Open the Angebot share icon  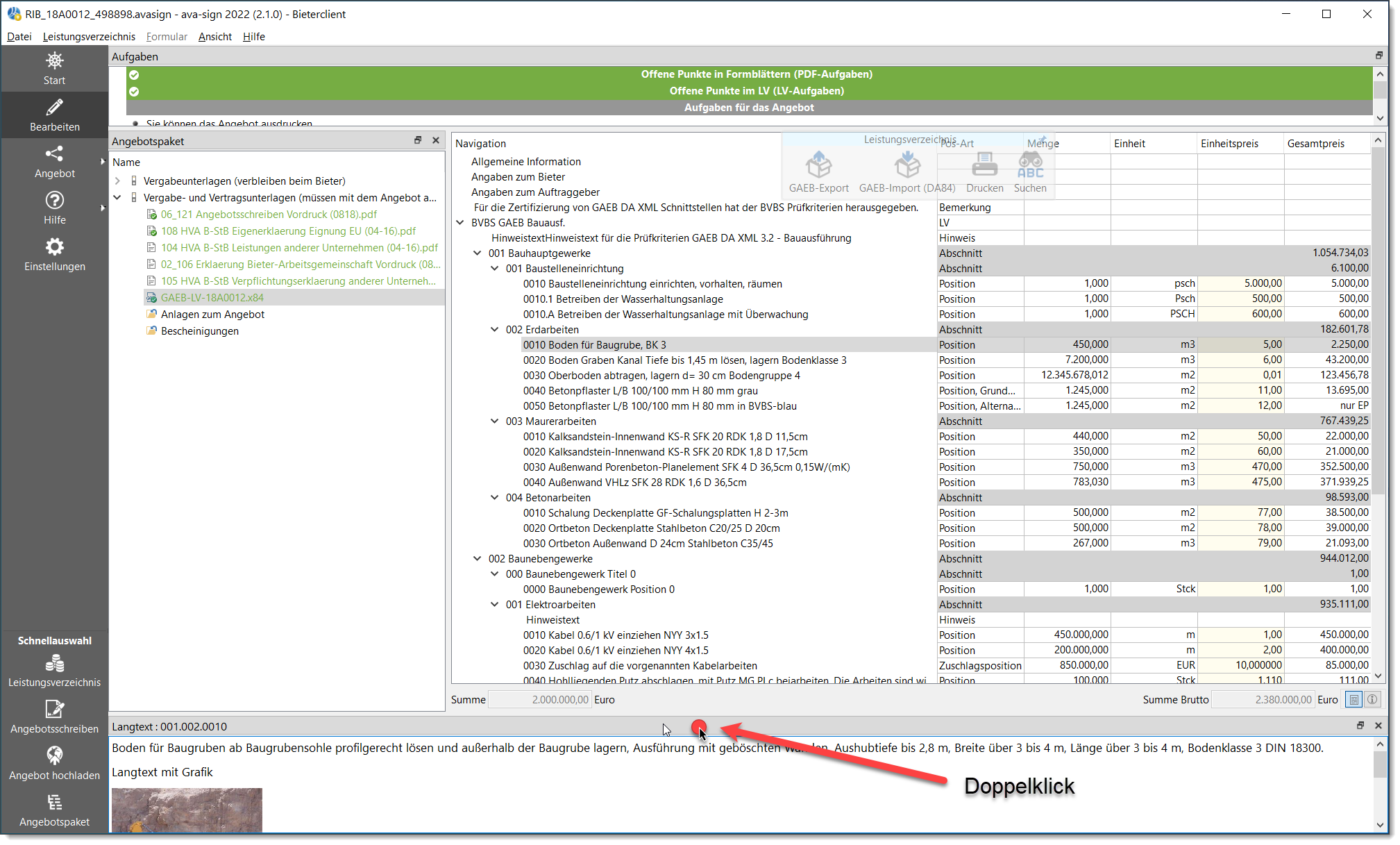(54, 153)
